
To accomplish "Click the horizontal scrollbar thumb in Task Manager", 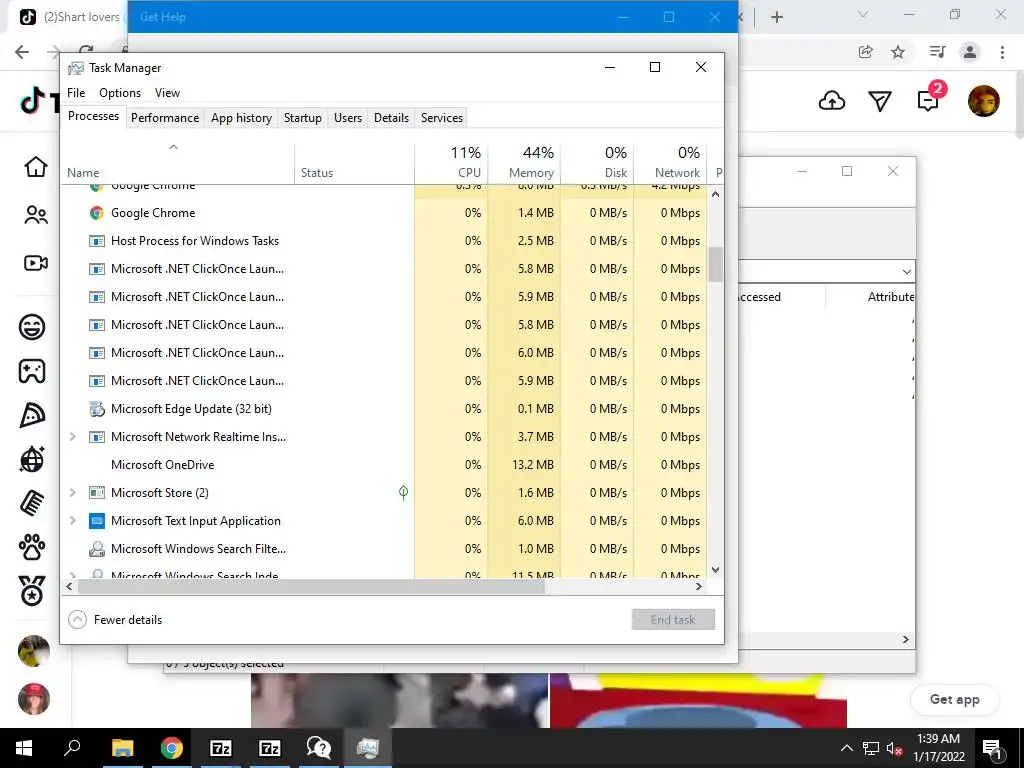I will (311, 586).
